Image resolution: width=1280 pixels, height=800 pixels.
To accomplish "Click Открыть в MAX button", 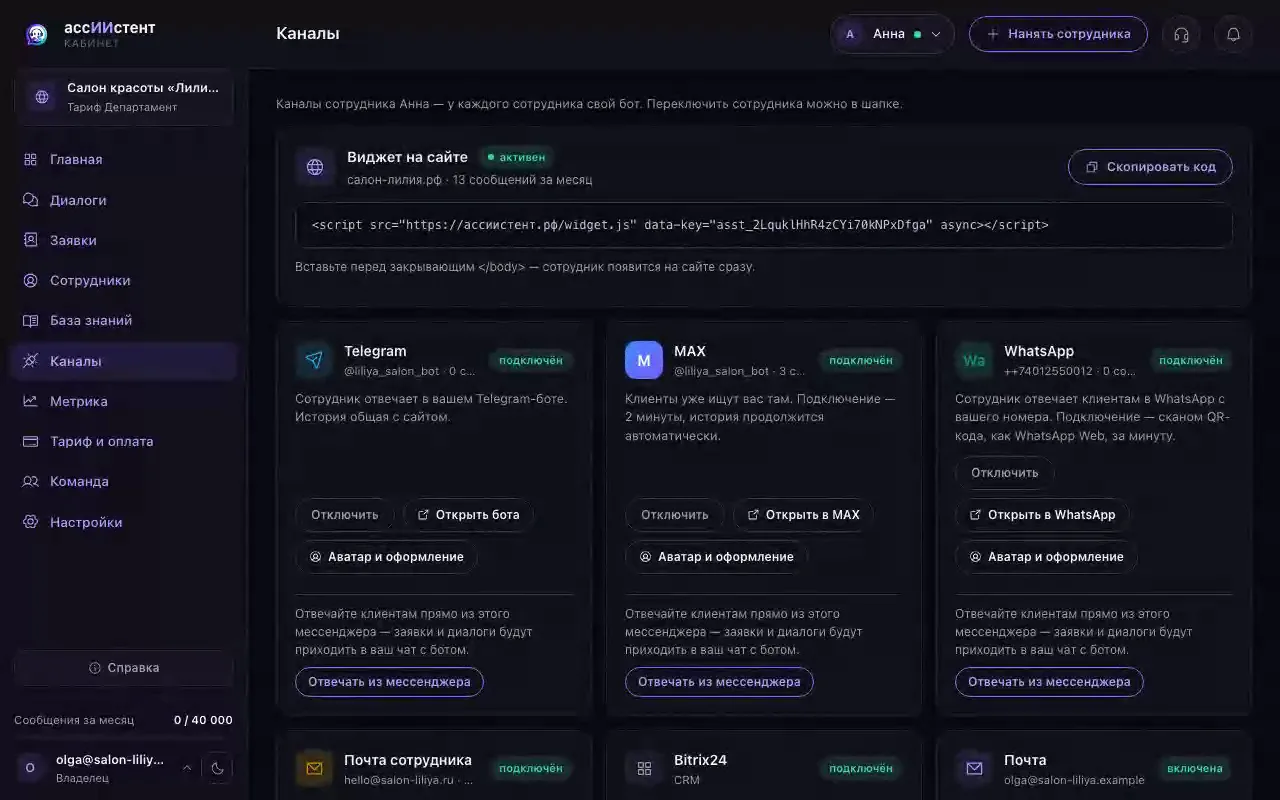I will point(803,515).
